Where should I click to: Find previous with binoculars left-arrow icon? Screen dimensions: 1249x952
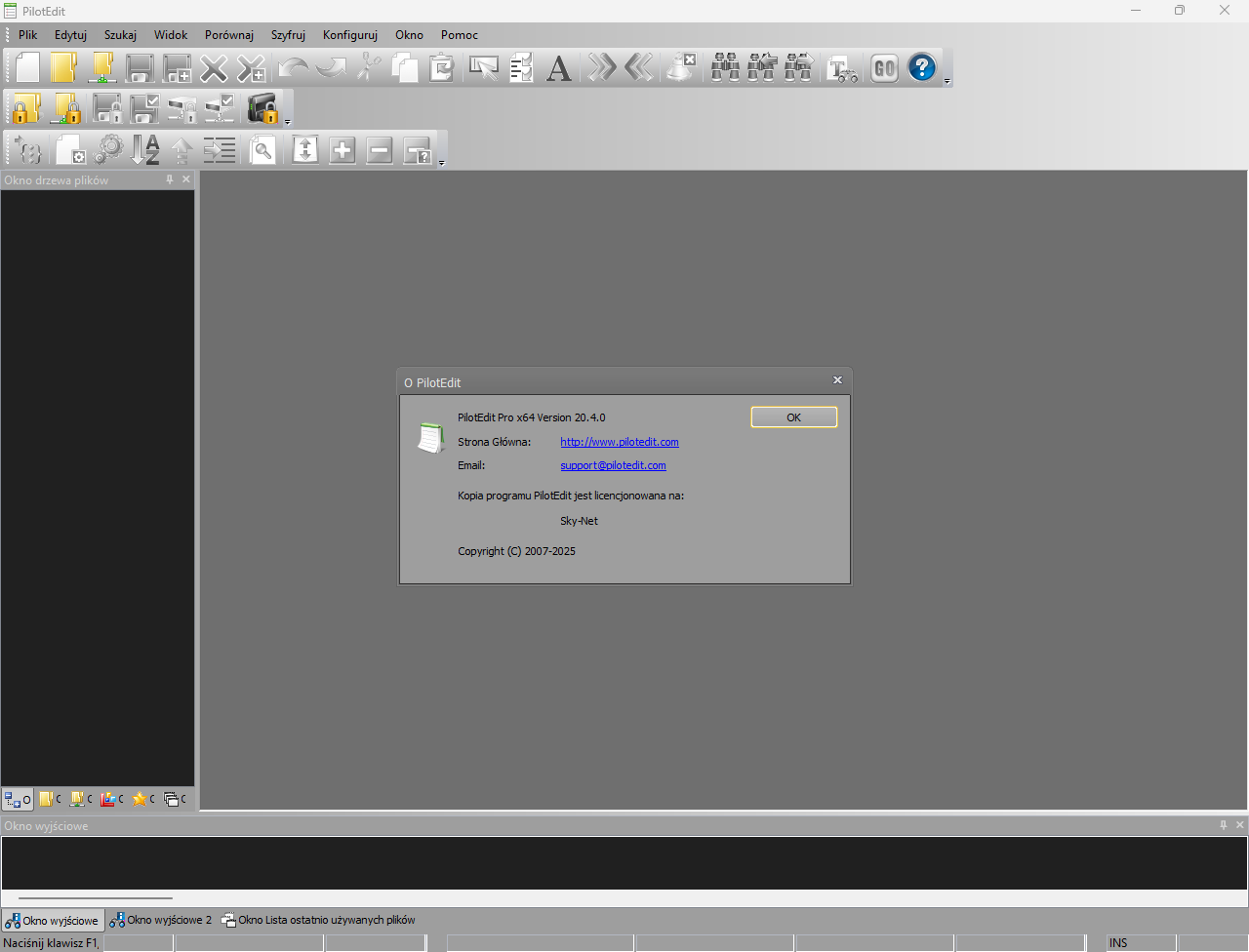pos(762,67)
